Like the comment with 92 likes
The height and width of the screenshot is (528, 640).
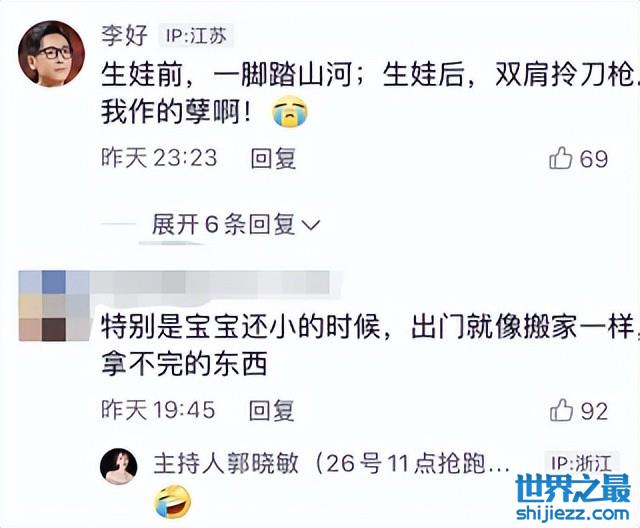[x=561, y=410]
